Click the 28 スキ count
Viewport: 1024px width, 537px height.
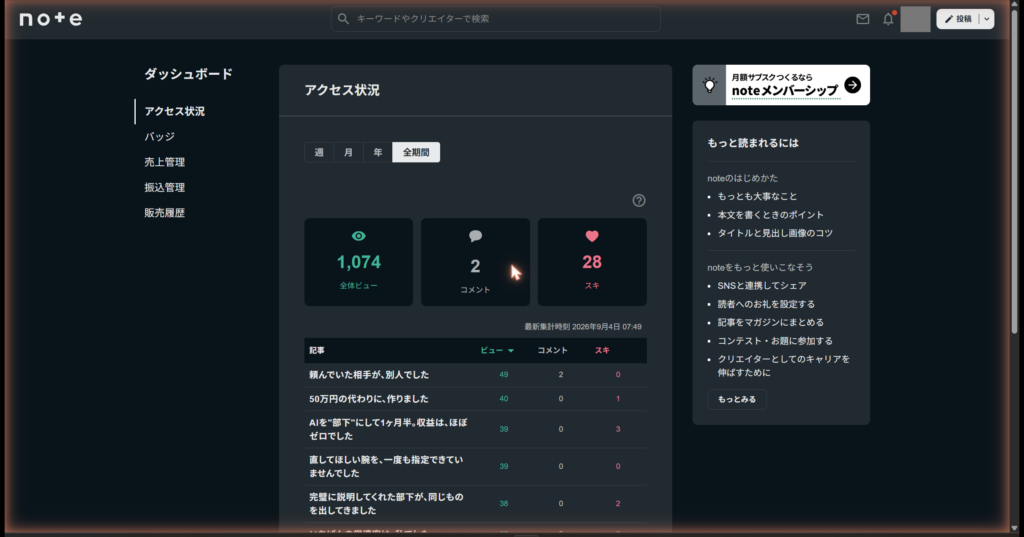click(x=592, y=262)
